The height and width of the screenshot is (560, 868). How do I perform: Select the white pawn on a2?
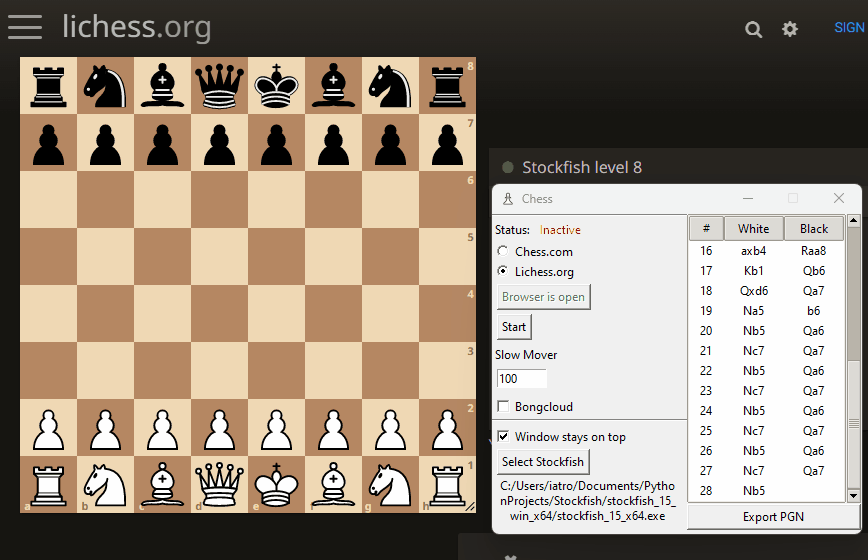[49, 429]
